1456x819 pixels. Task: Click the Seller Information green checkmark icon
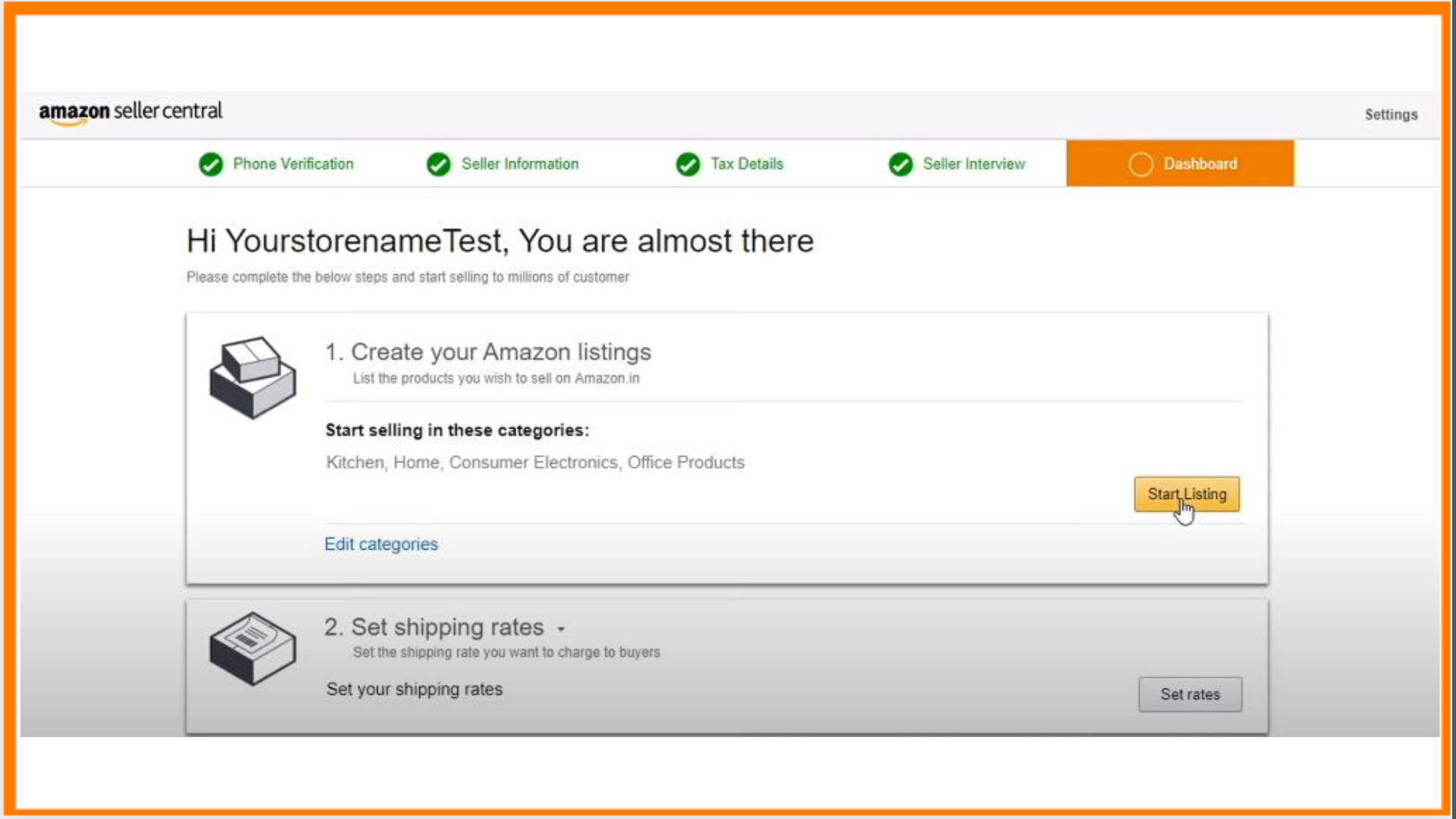[x=438, y=164]
